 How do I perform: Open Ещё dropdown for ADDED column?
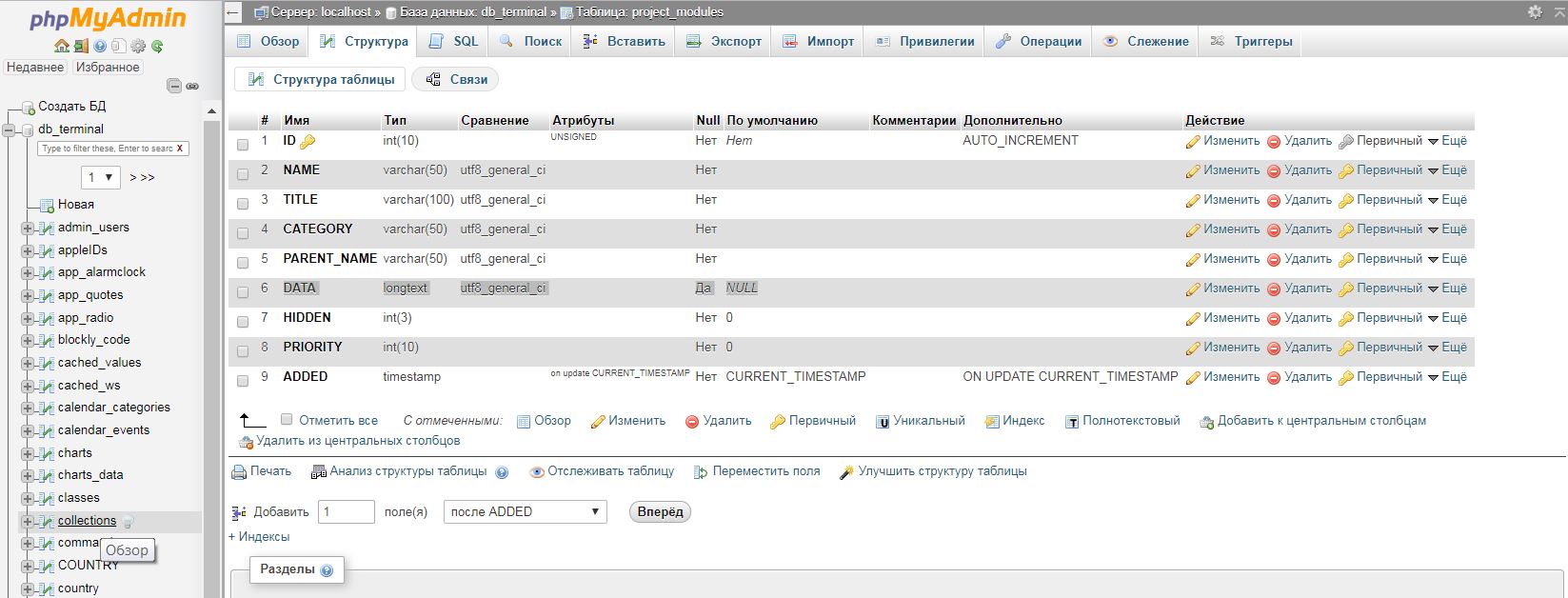(1446, 377)
